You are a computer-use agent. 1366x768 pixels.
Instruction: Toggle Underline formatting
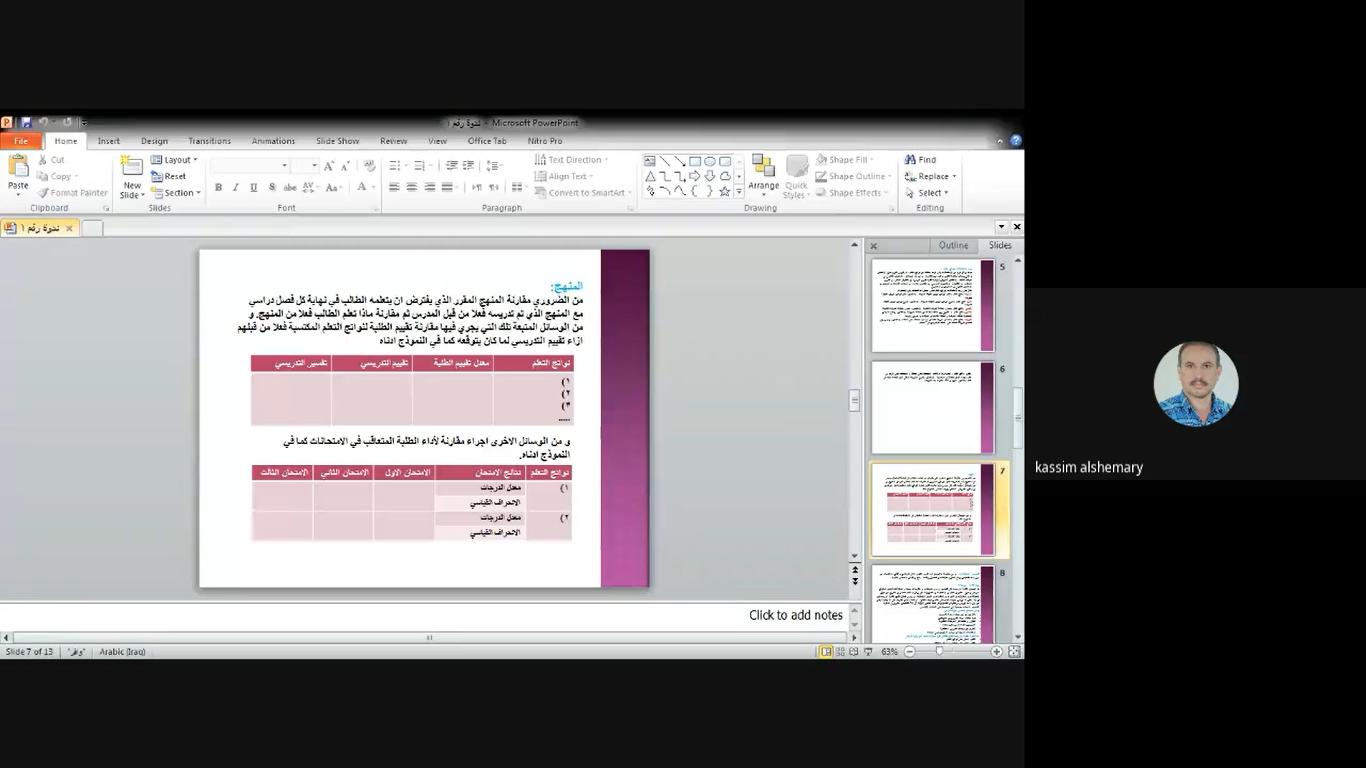click(254, 188)
